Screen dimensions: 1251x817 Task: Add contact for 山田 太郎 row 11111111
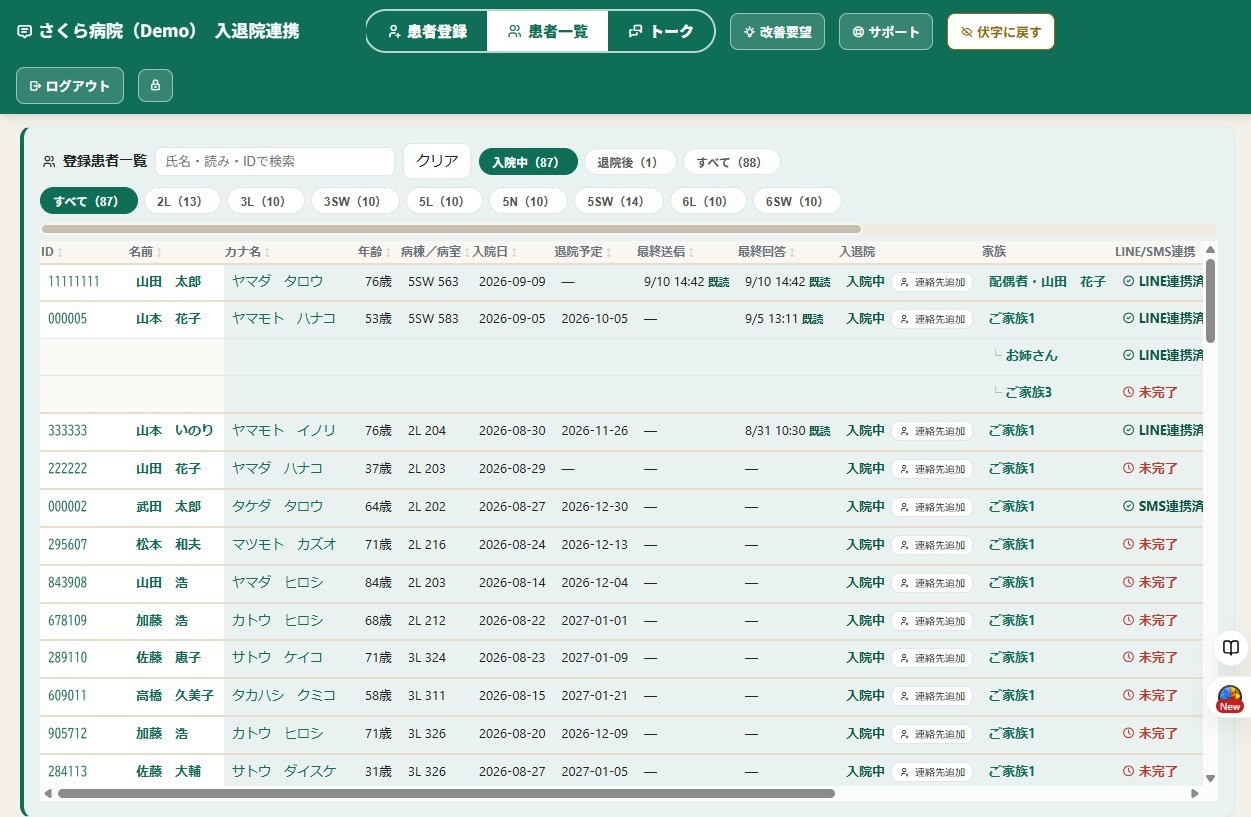point(932,282)
